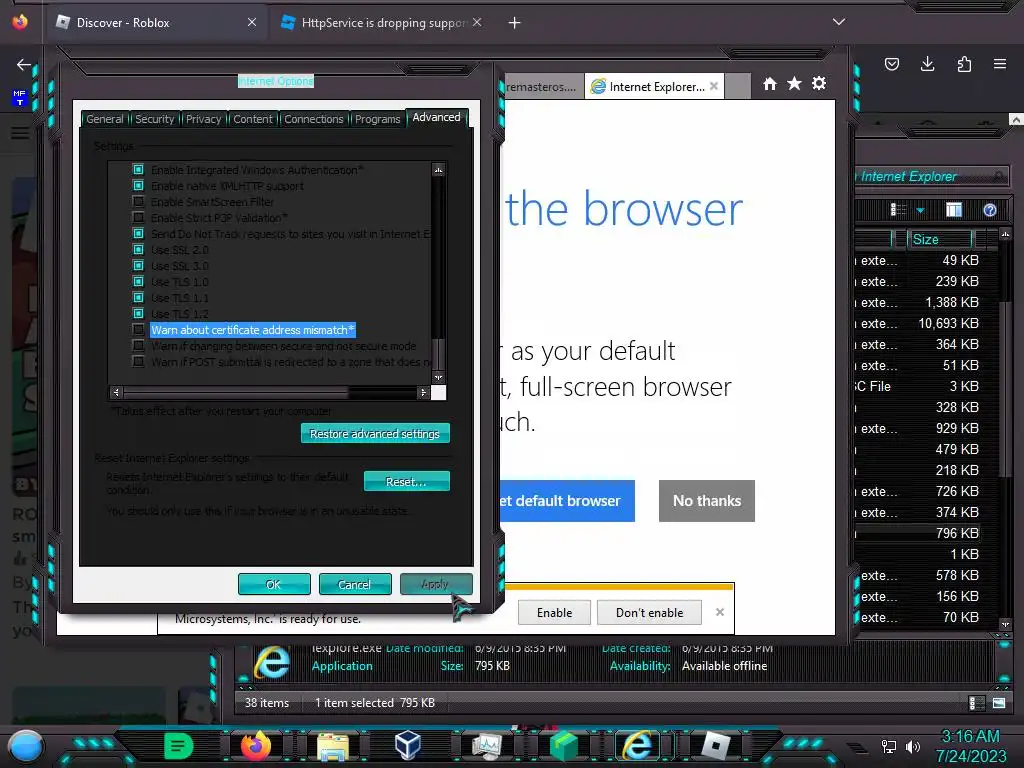Image resolution: width=1024 pixels, height=768 pixels.
Task: Click settings horizontal scroll right arrow
Action: [423, 392]
